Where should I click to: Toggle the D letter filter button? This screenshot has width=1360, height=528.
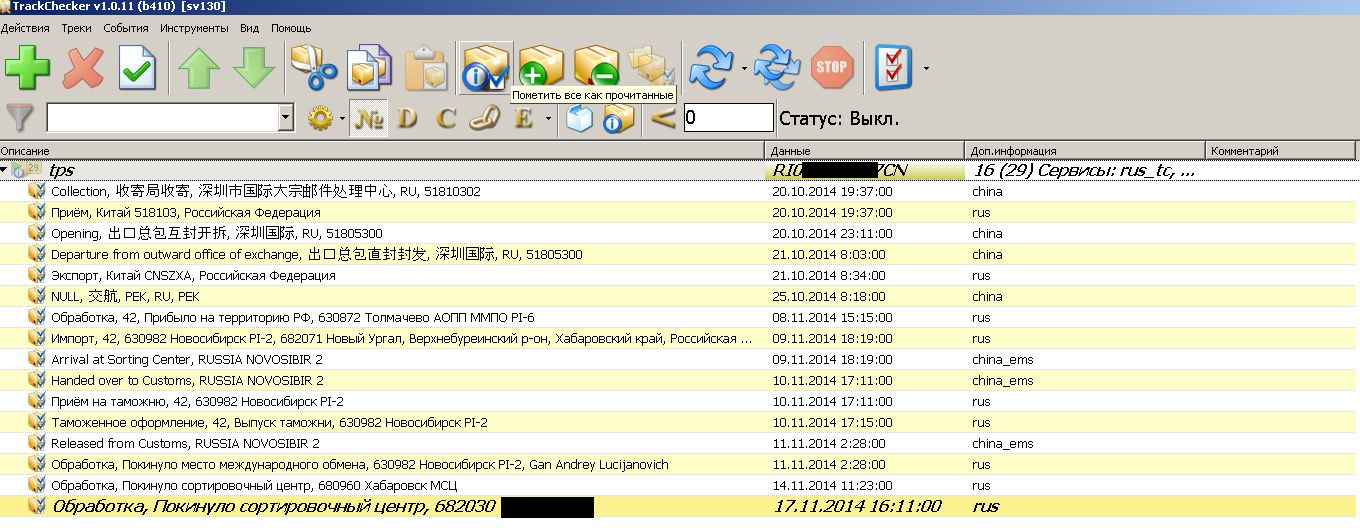click(x=407, y=119)
